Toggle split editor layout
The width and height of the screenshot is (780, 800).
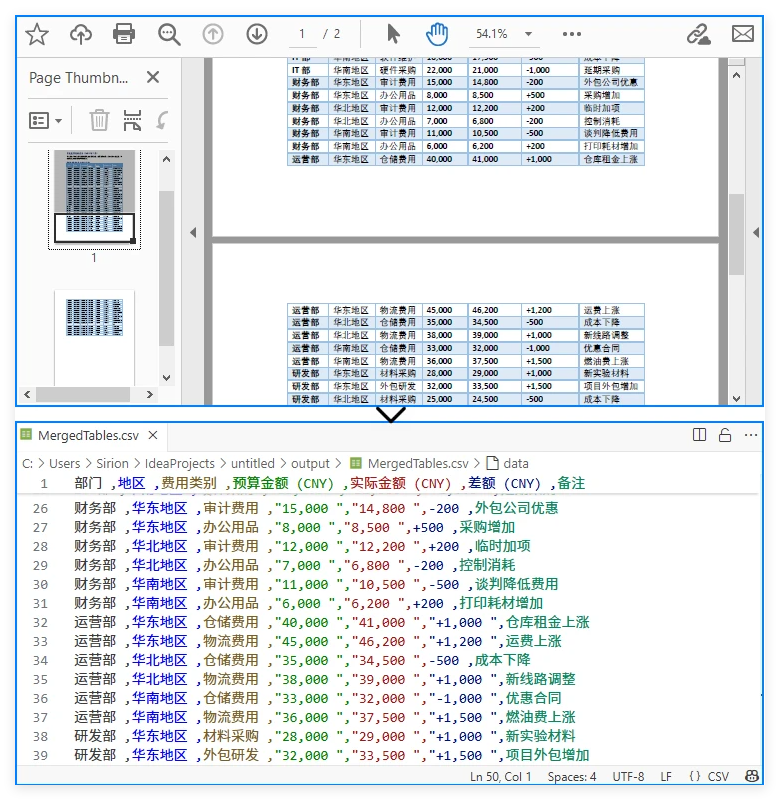[700, 435]
